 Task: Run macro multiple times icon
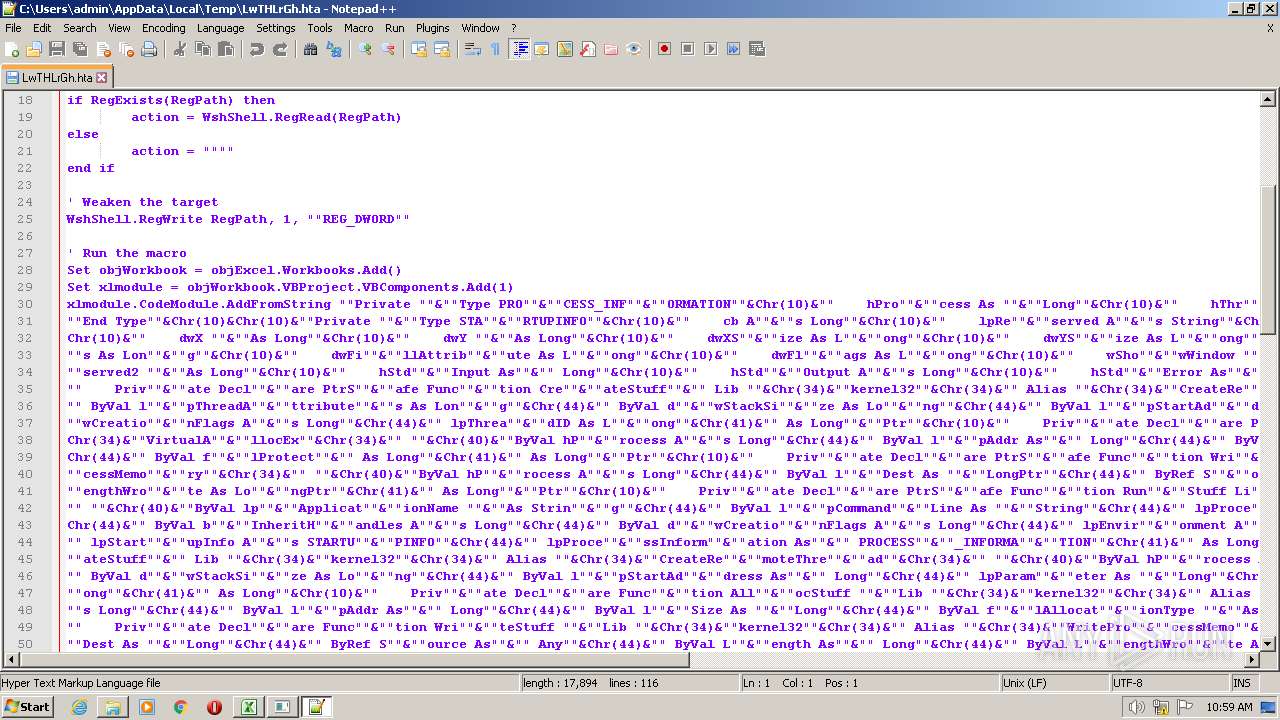coord(733,49)
